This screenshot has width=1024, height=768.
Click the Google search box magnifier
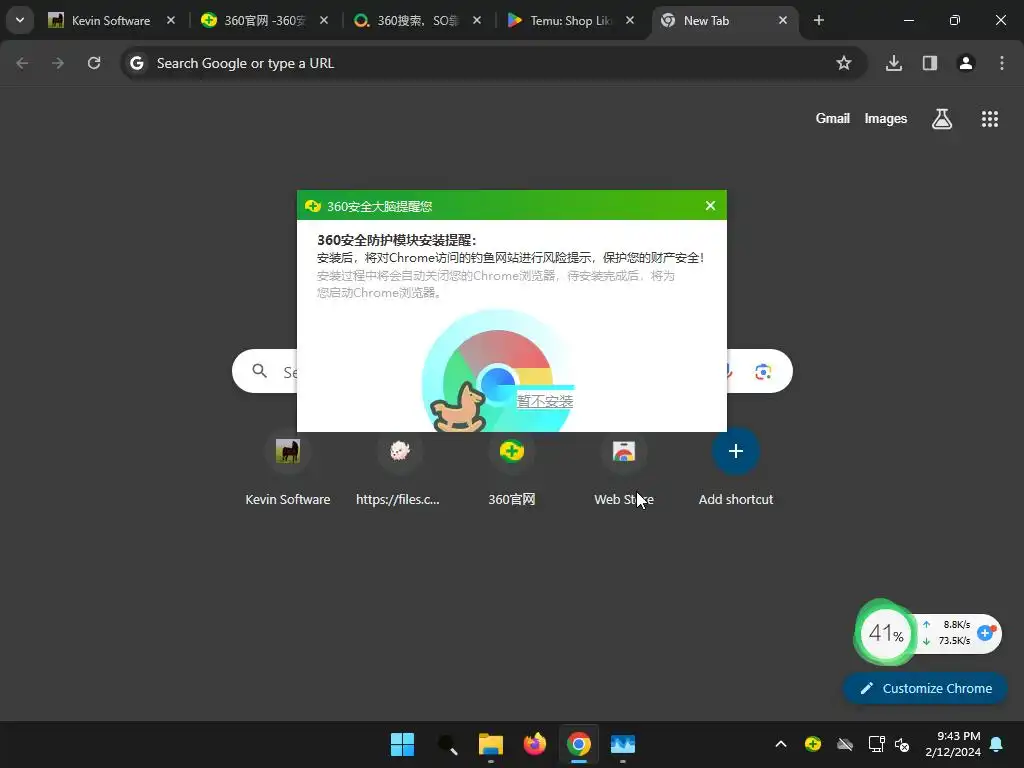pyautogui.click(x=260, y=372)
